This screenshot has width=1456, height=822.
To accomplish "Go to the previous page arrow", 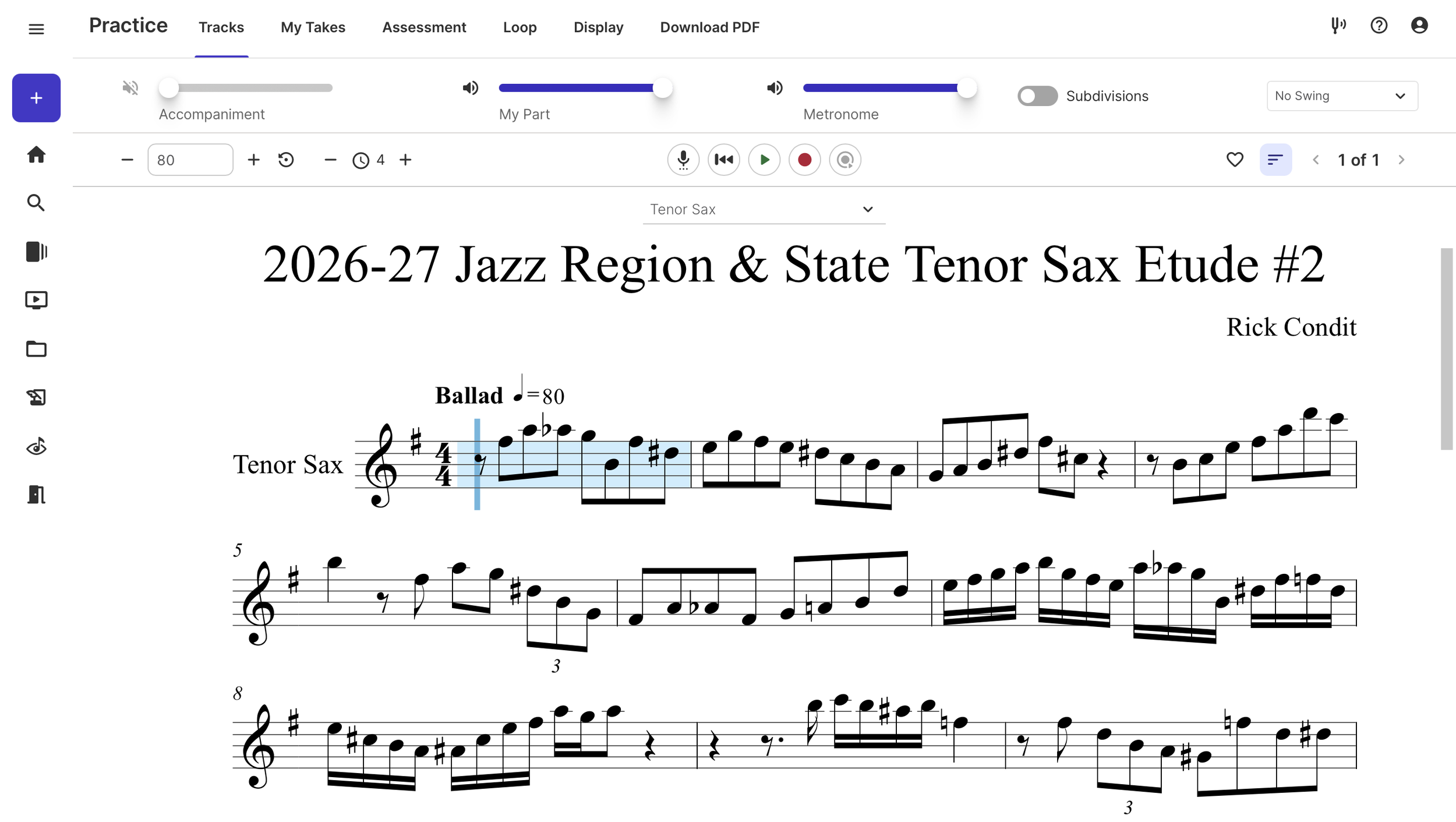I will (x=1316, y=160).
